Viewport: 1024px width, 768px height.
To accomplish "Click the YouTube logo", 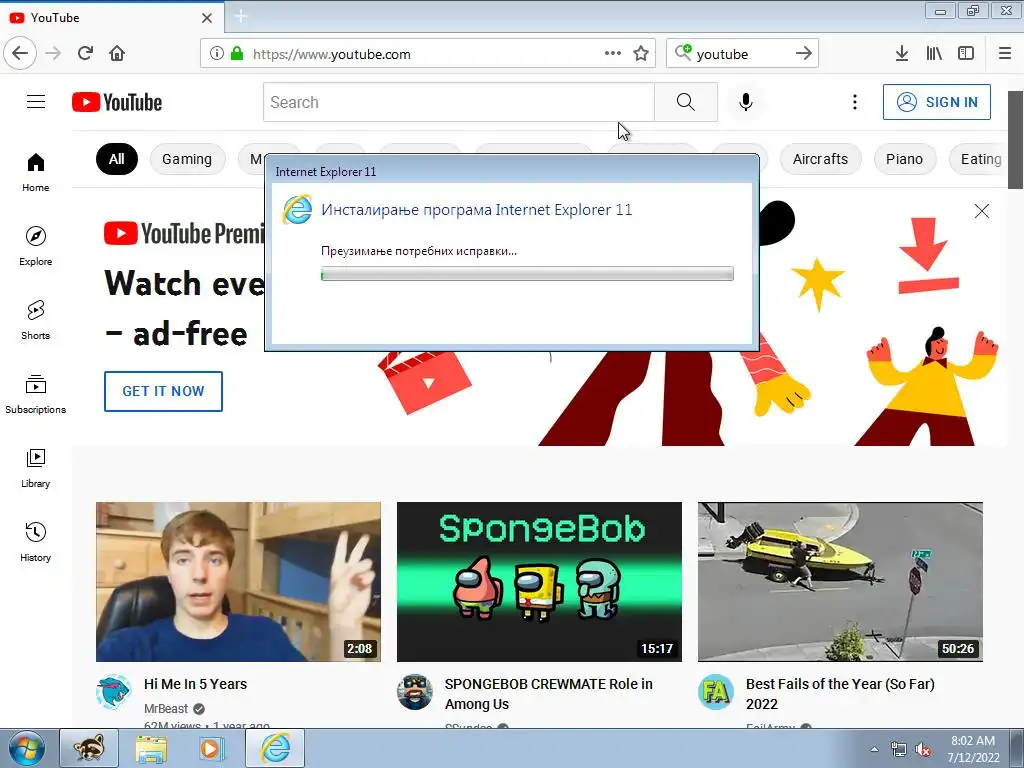I will (117, 102).
